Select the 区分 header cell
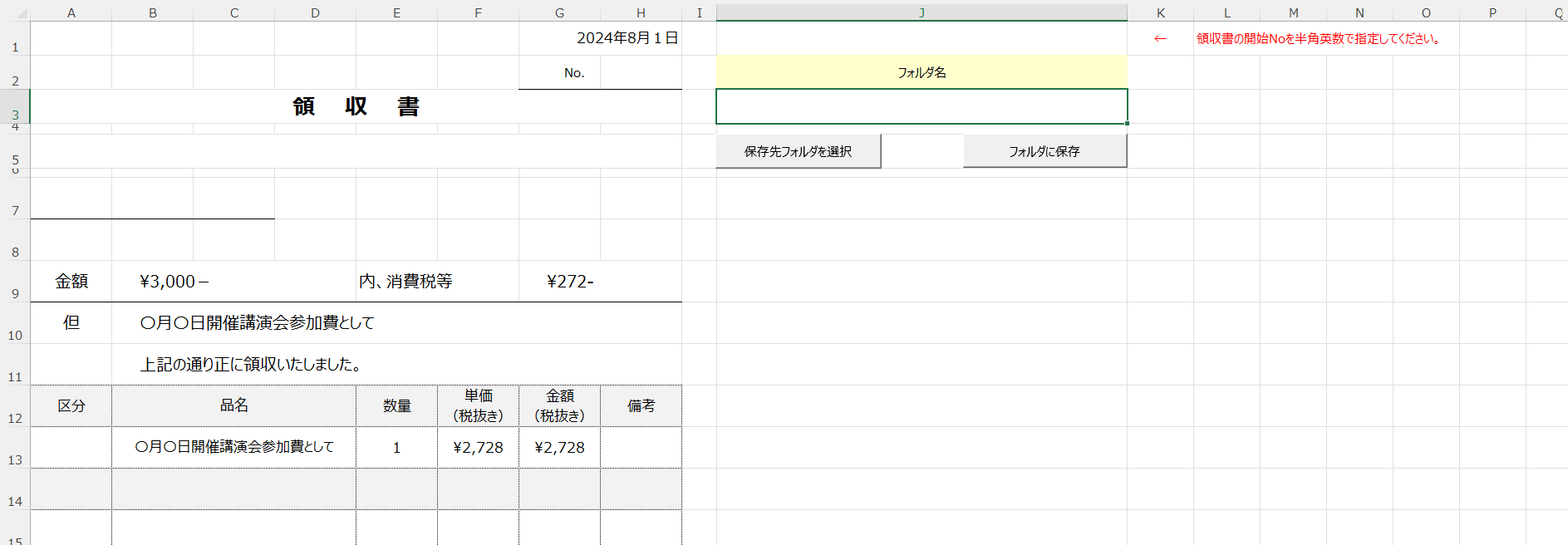 [x=71, y=405]
